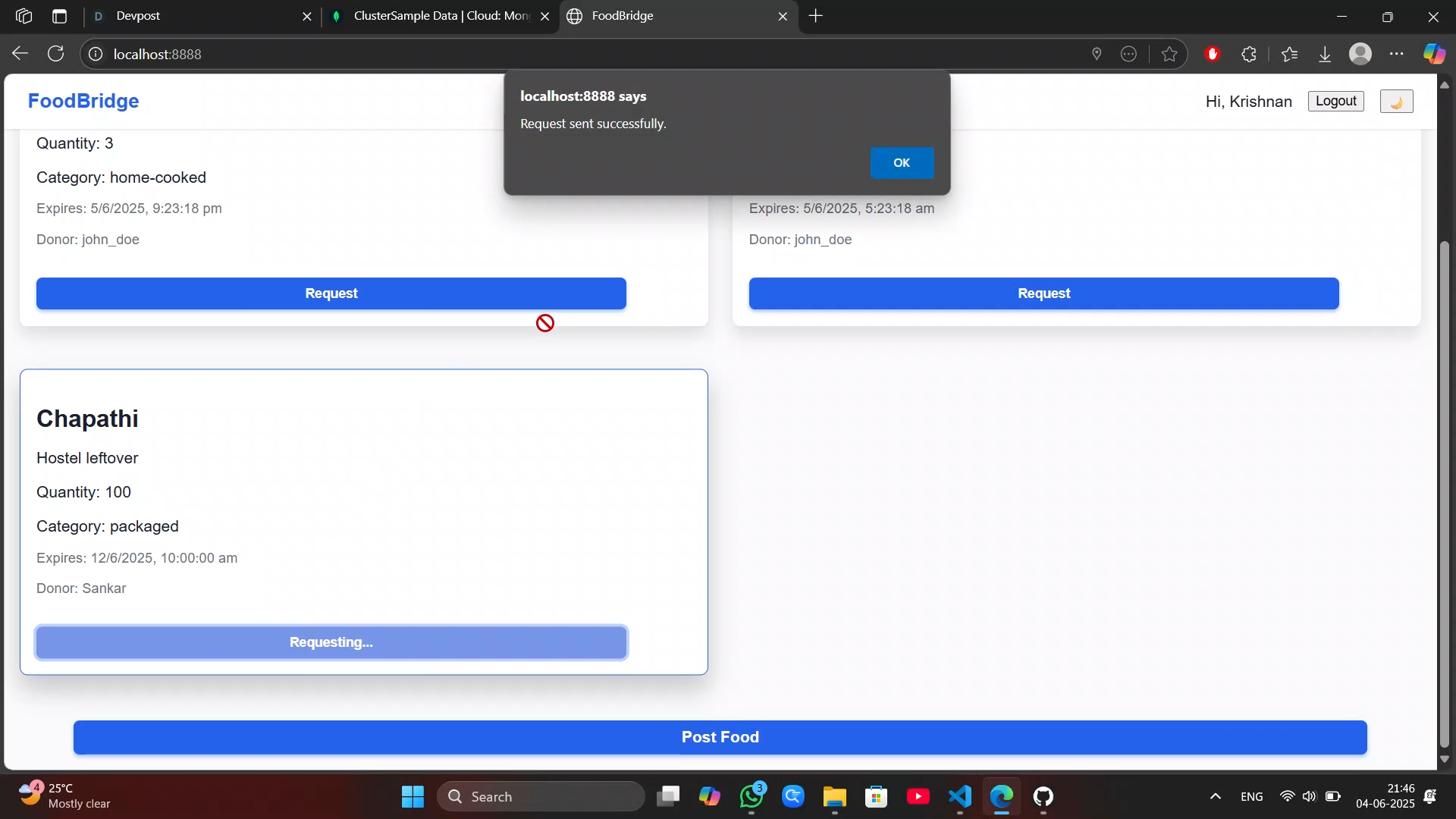Click the FoodBridge logo link

(83, 101)
